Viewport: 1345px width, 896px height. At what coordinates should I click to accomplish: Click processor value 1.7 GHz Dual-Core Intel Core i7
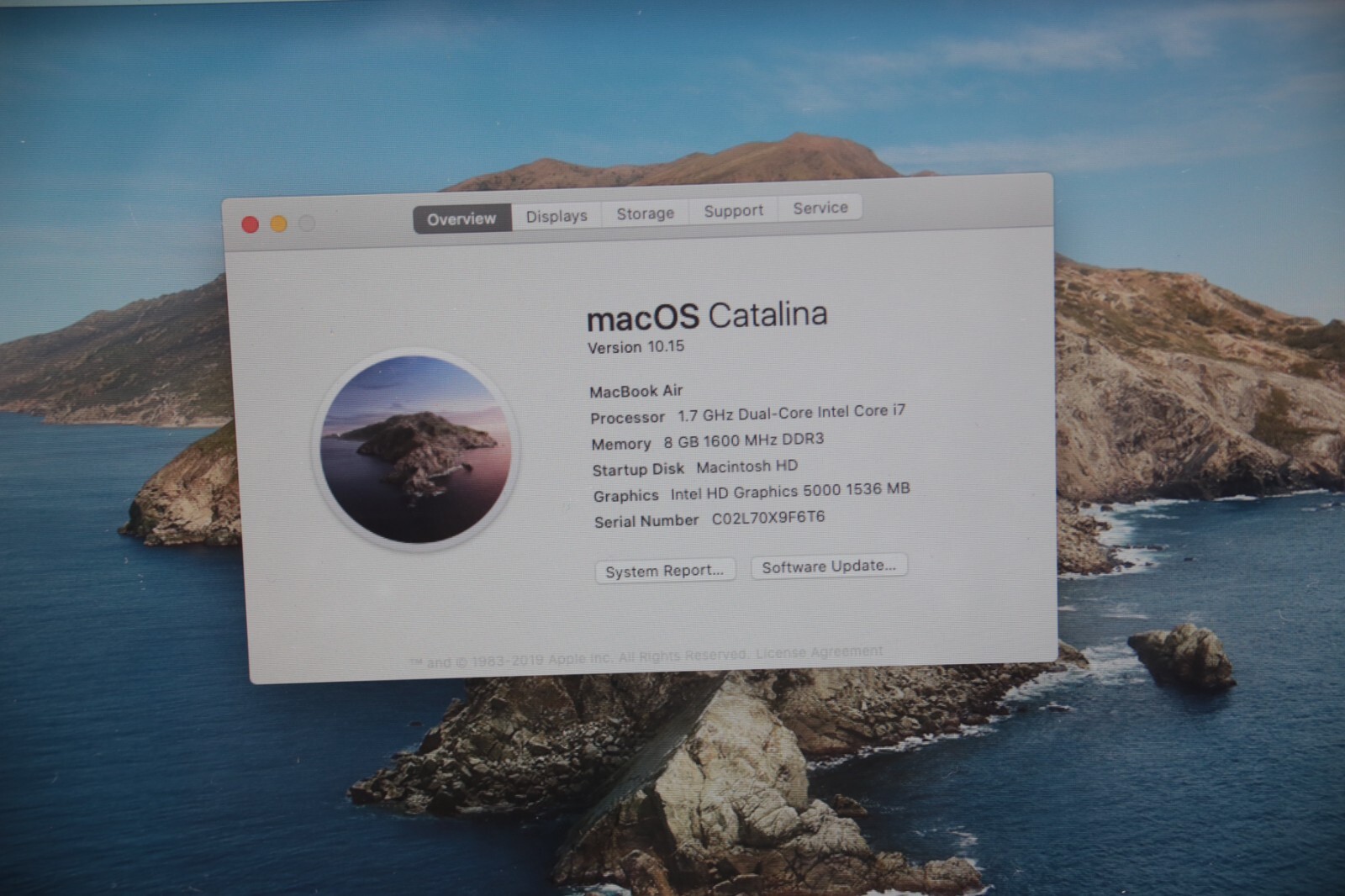tap(792, 413)
